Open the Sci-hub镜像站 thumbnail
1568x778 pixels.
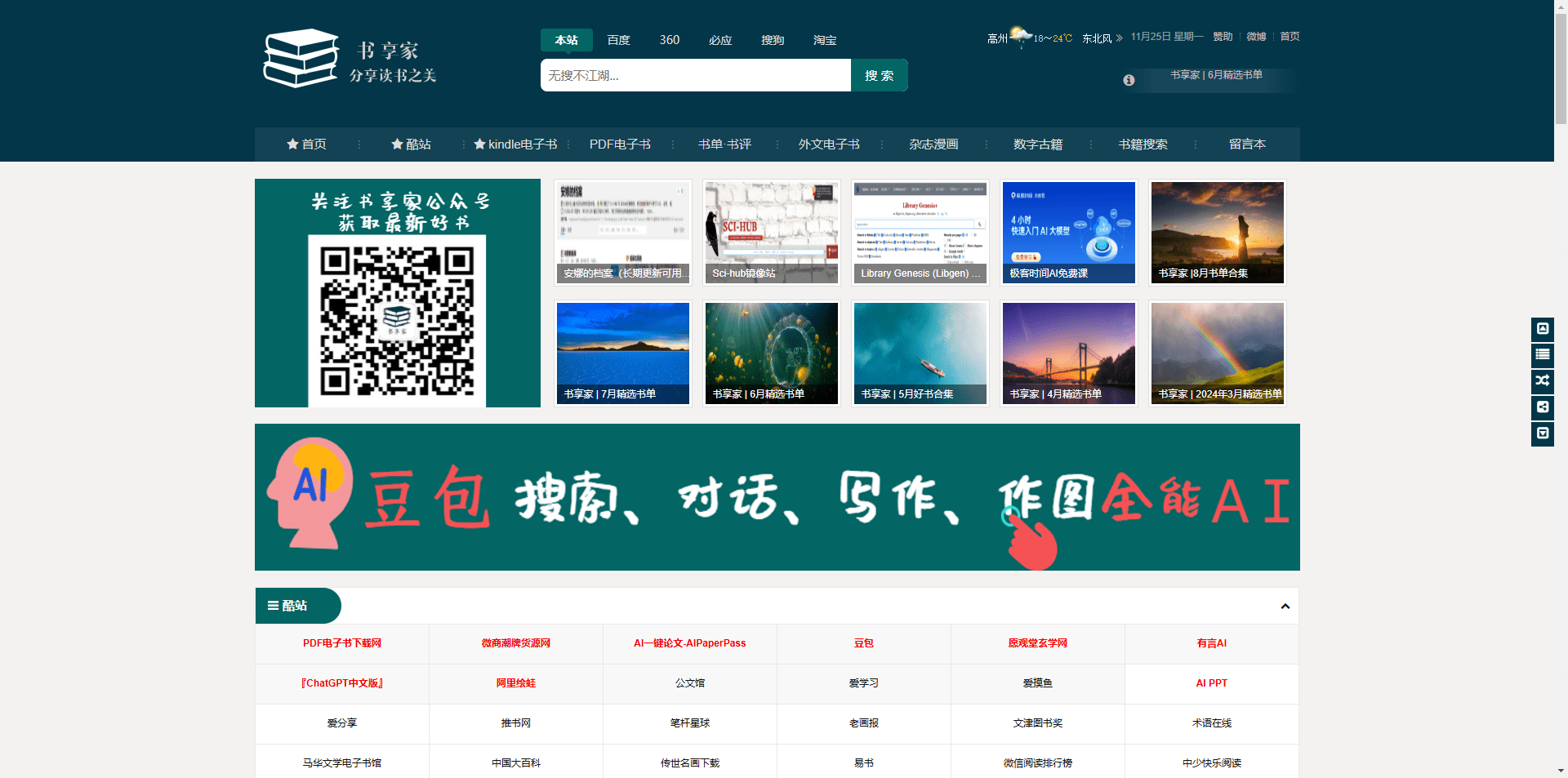(771, 232)
